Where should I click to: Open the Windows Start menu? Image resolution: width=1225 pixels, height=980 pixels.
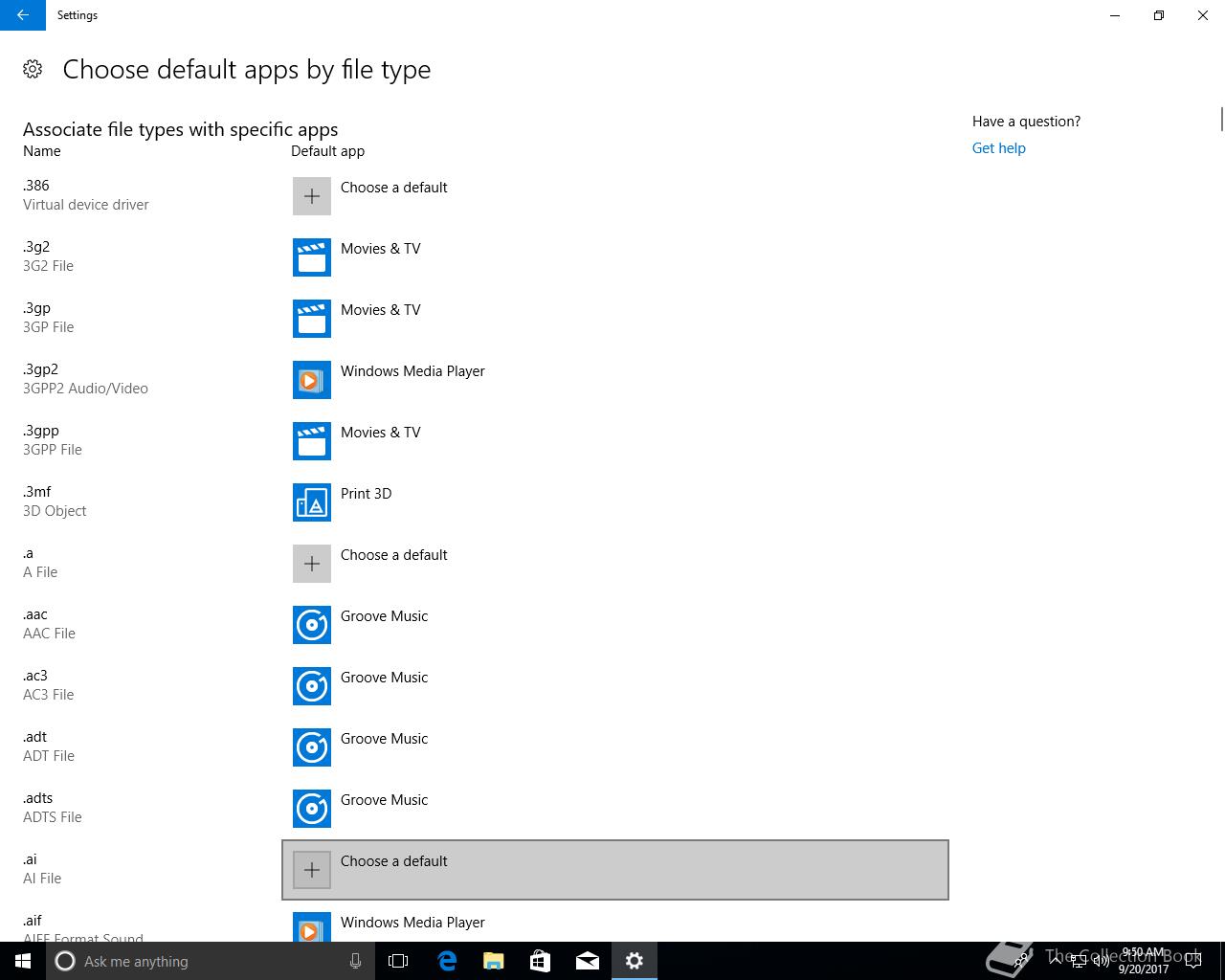point(23,961)
